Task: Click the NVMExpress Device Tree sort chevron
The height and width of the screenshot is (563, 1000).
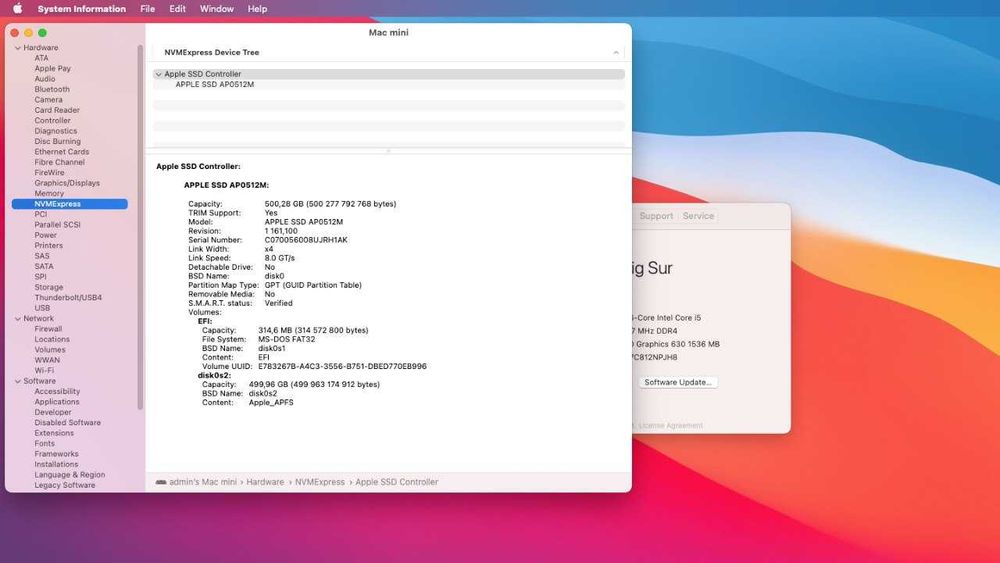Action: pyautogui.click(x=615, y=52)
